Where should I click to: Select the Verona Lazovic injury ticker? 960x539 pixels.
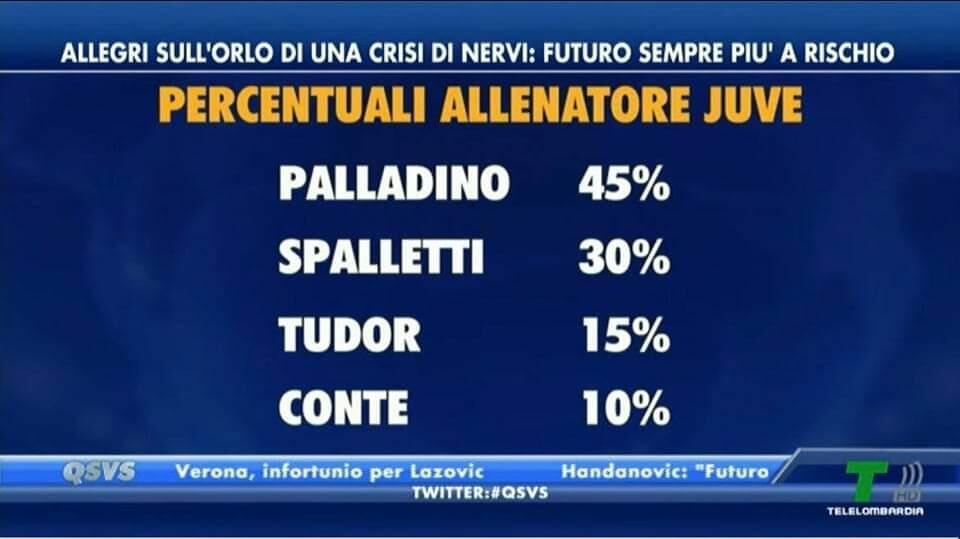tap(330, 471)
